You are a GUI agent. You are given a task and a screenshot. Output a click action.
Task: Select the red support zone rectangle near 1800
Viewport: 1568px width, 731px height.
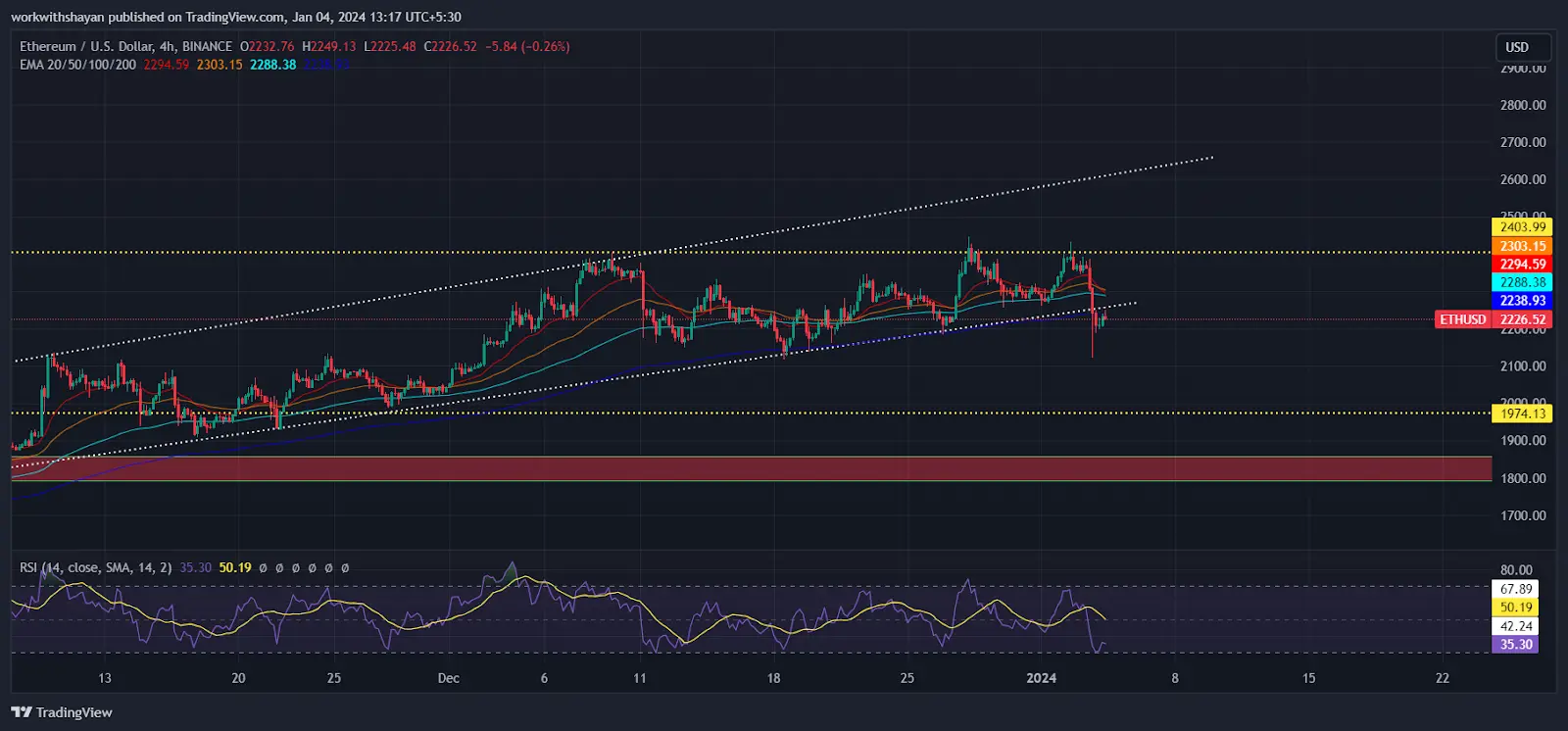pos(752,468)
